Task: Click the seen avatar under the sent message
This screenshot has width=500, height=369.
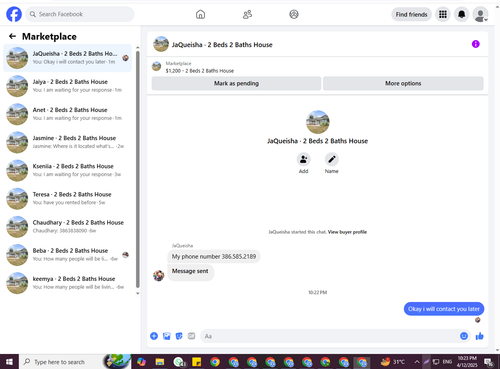Action: click(x=478, y=320)
